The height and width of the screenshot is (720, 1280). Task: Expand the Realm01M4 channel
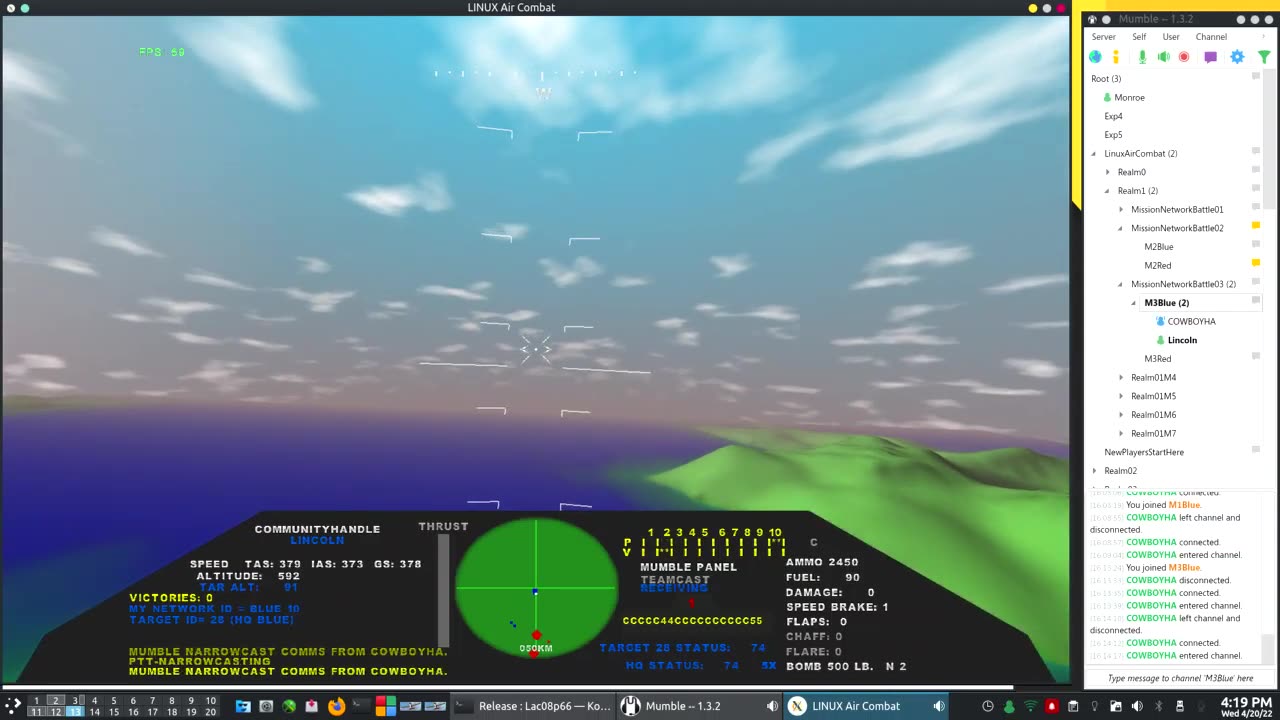coord(1121,378)
